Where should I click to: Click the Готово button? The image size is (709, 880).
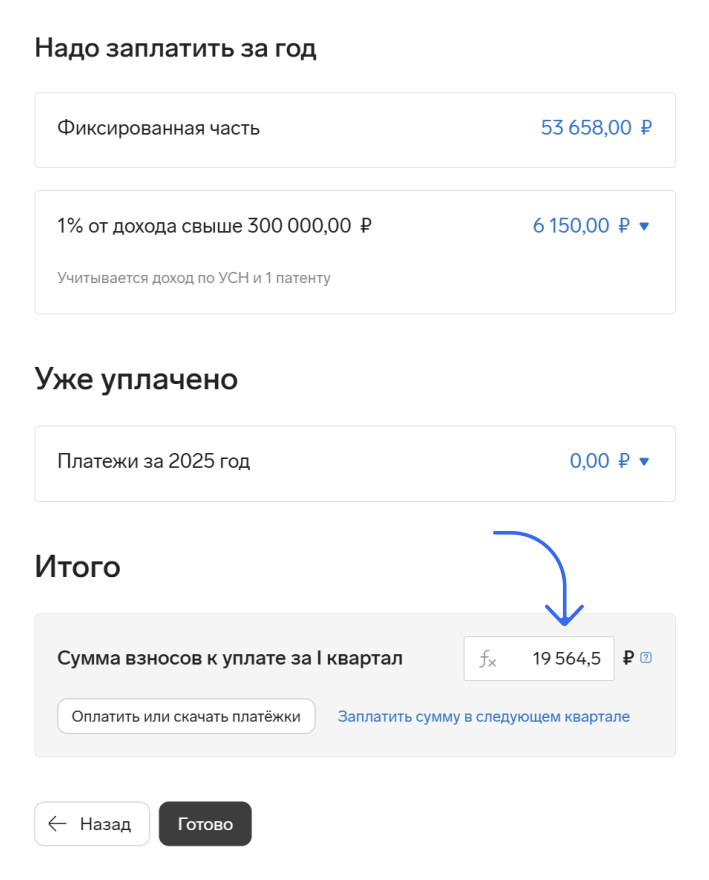click(205, 824)
